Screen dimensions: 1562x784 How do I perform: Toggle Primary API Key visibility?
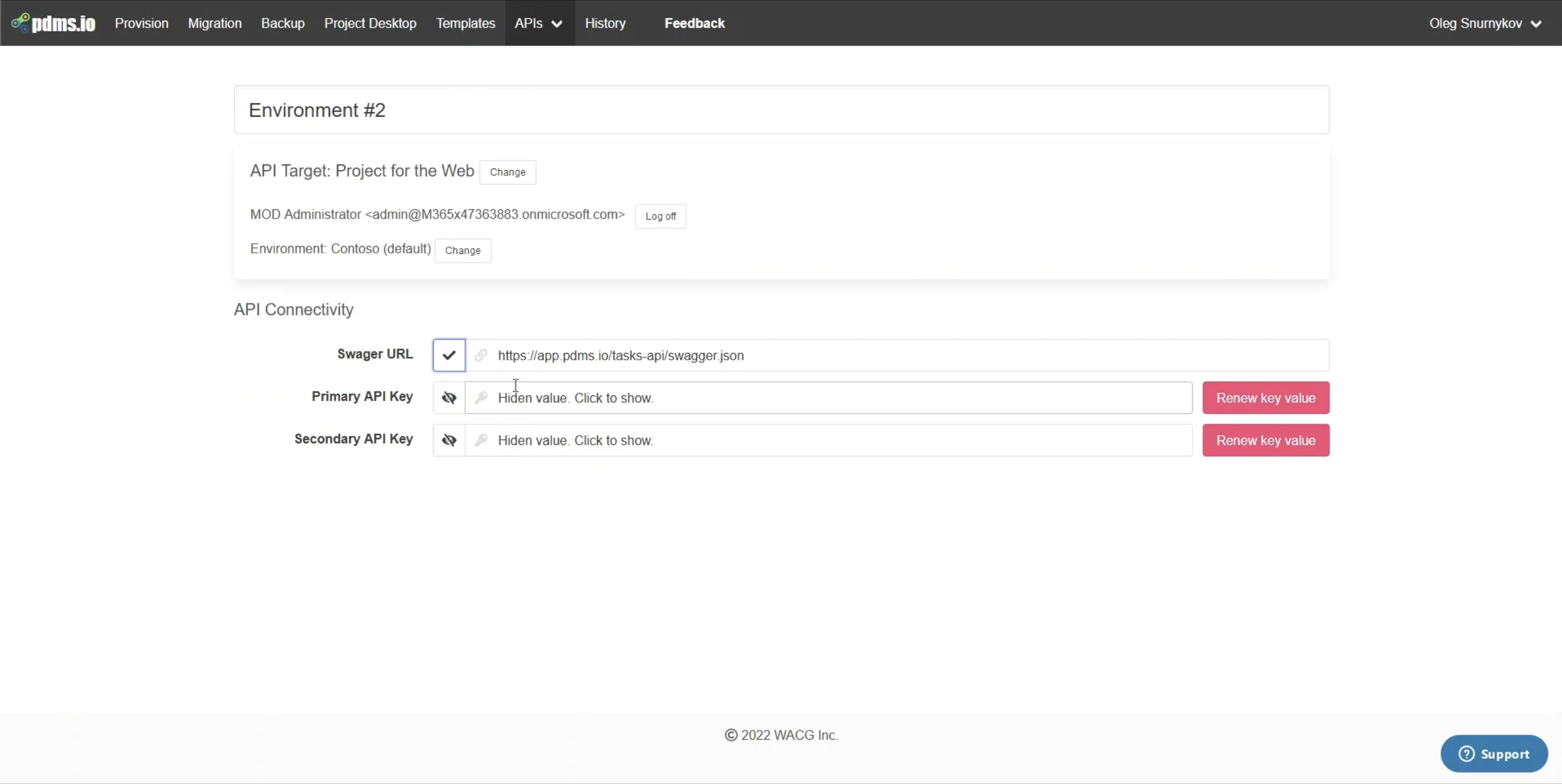tap(449, 397)
